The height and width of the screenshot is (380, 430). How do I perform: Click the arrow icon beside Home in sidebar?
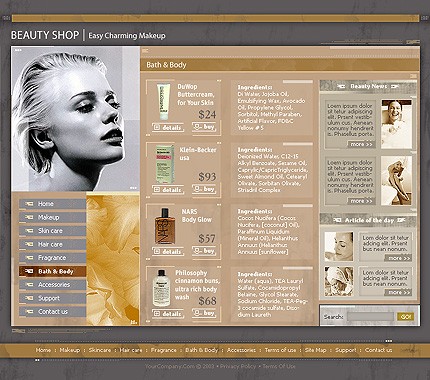pyautogui.click(x=29, y=204)
